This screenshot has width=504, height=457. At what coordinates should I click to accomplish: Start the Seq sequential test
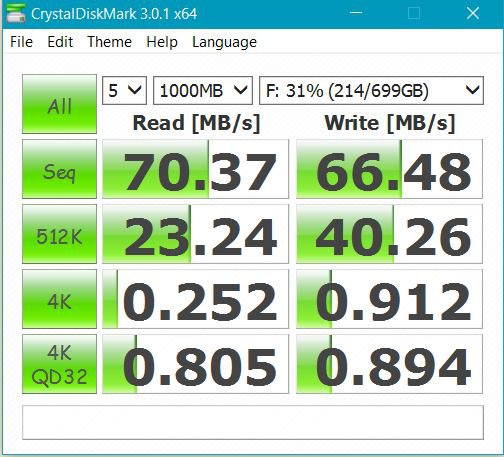coord(59,169)
